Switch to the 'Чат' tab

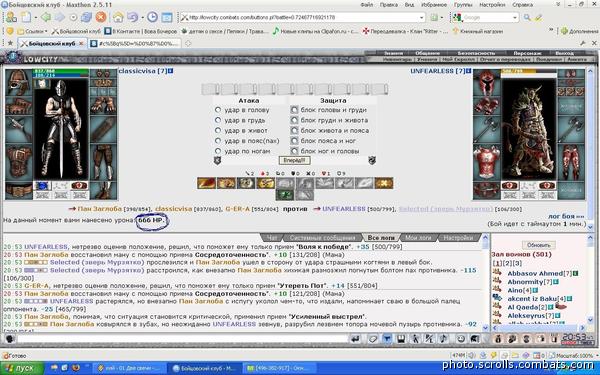(x=272, y=238)
